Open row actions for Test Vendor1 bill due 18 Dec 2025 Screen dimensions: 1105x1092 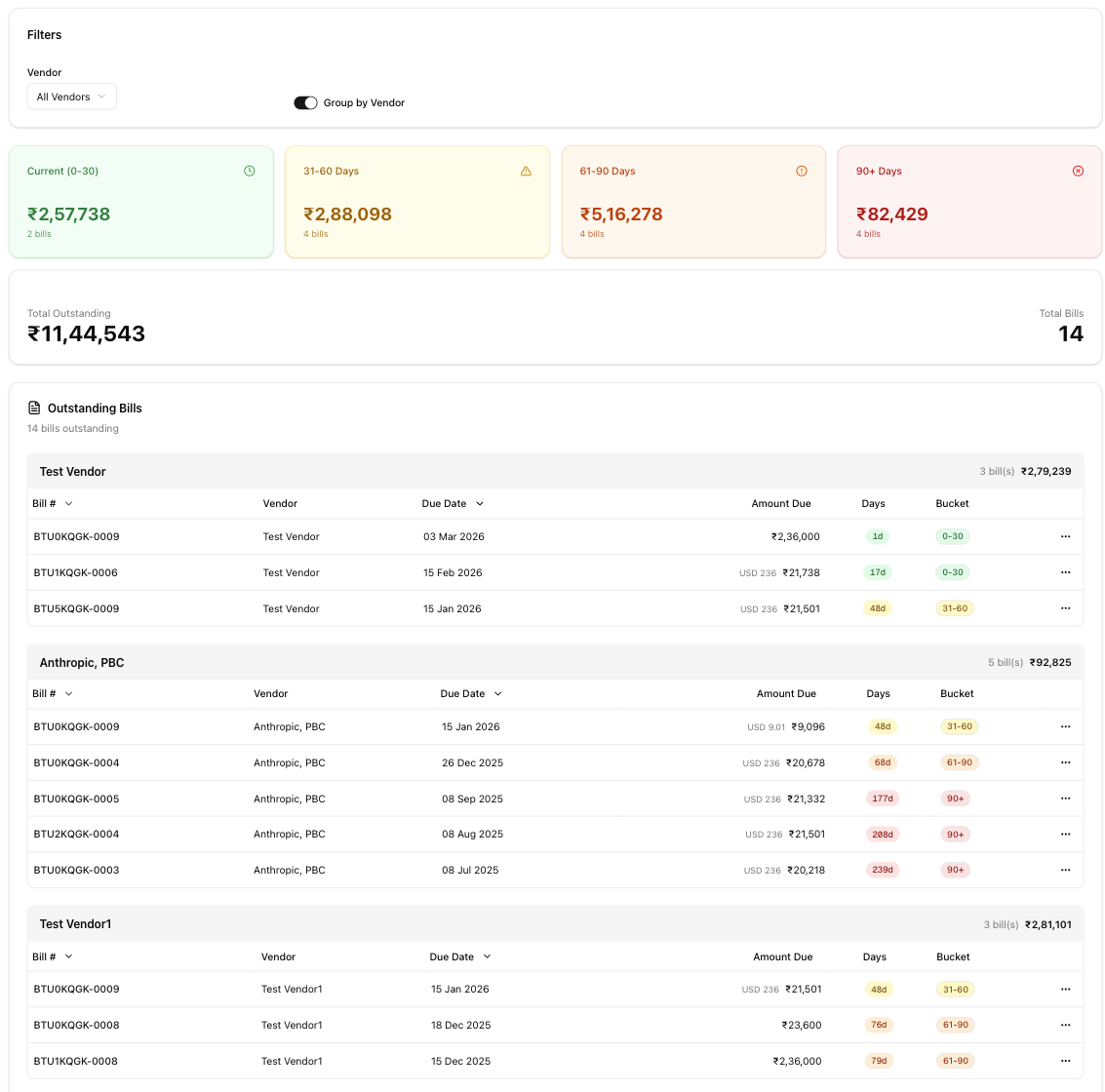tap(1065, 1025)
